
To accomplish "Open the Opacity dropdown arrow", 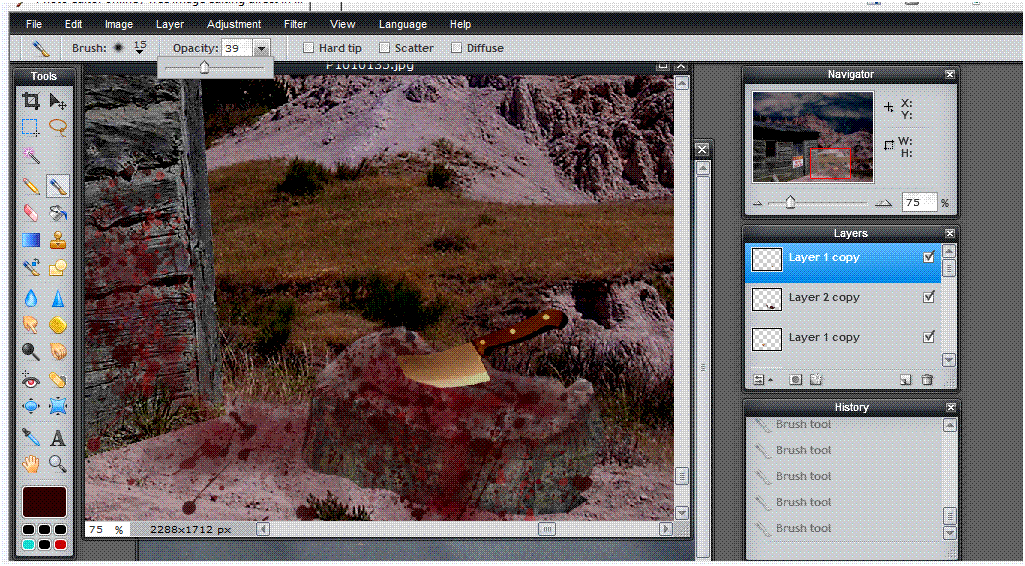I will (262, 48).
